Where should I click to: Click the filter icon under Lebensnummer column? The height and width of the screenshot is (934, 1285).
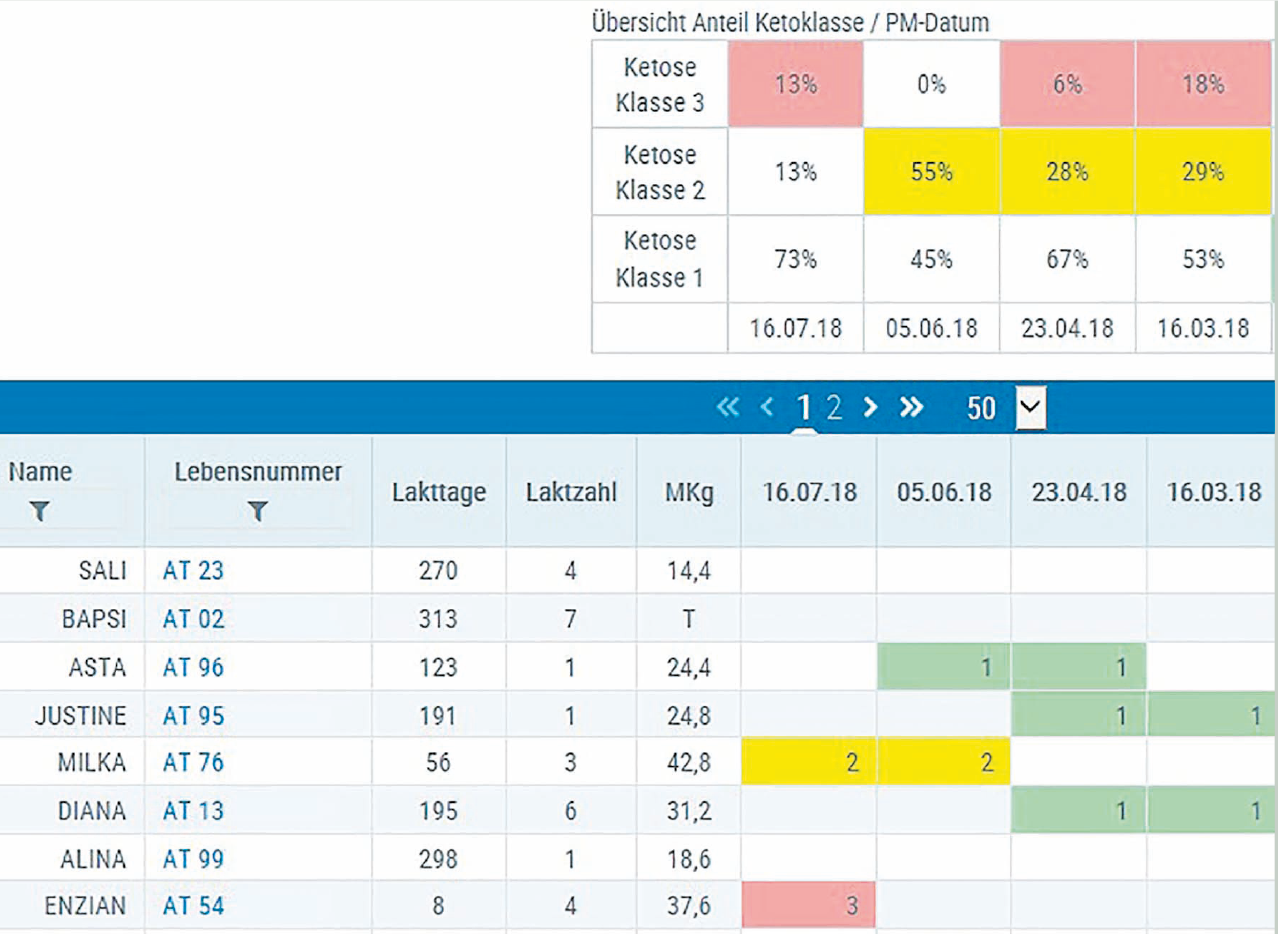[258, 512]
